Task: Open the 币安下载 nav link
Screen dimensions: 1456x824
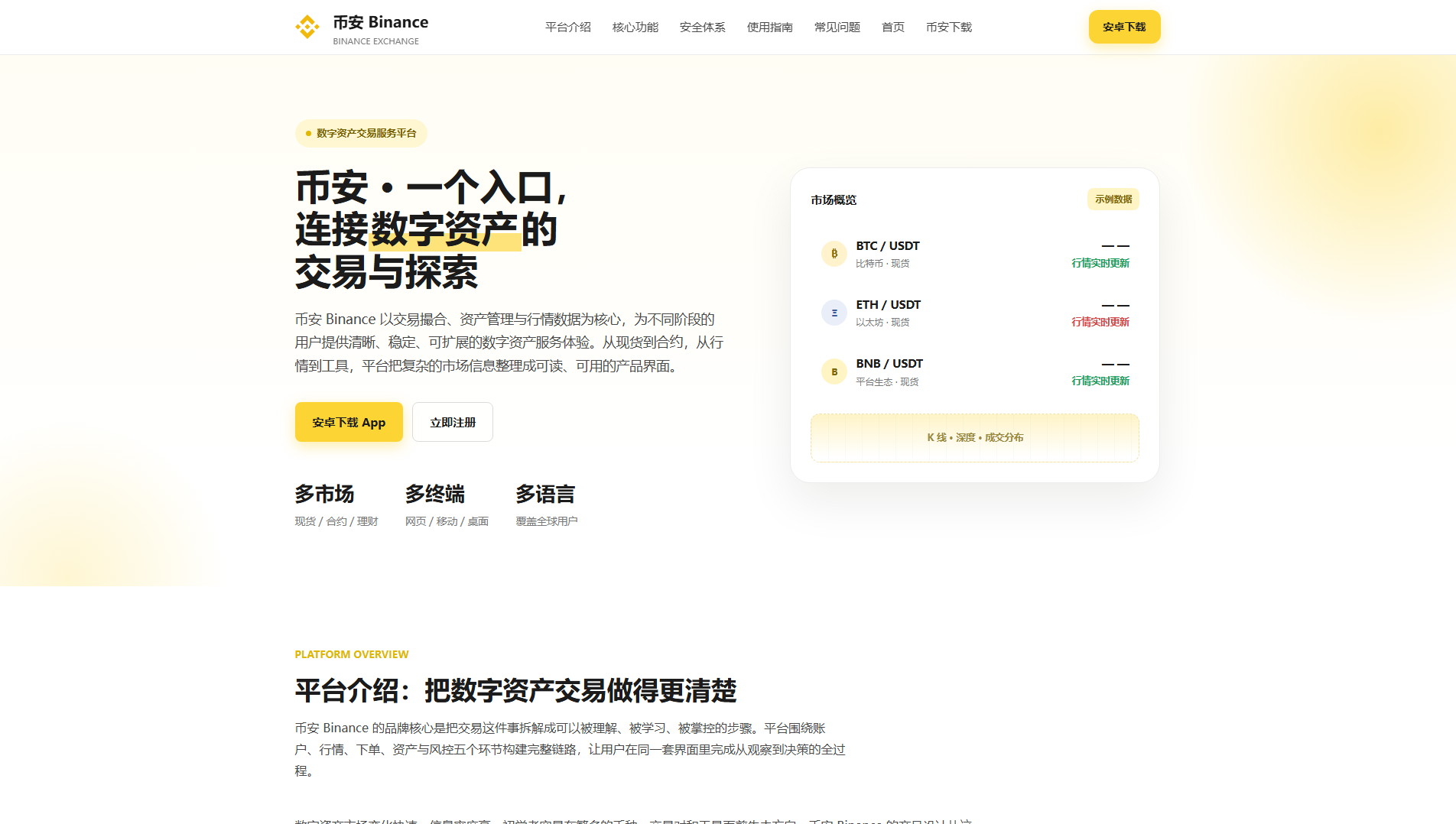Action: point(949,28)
